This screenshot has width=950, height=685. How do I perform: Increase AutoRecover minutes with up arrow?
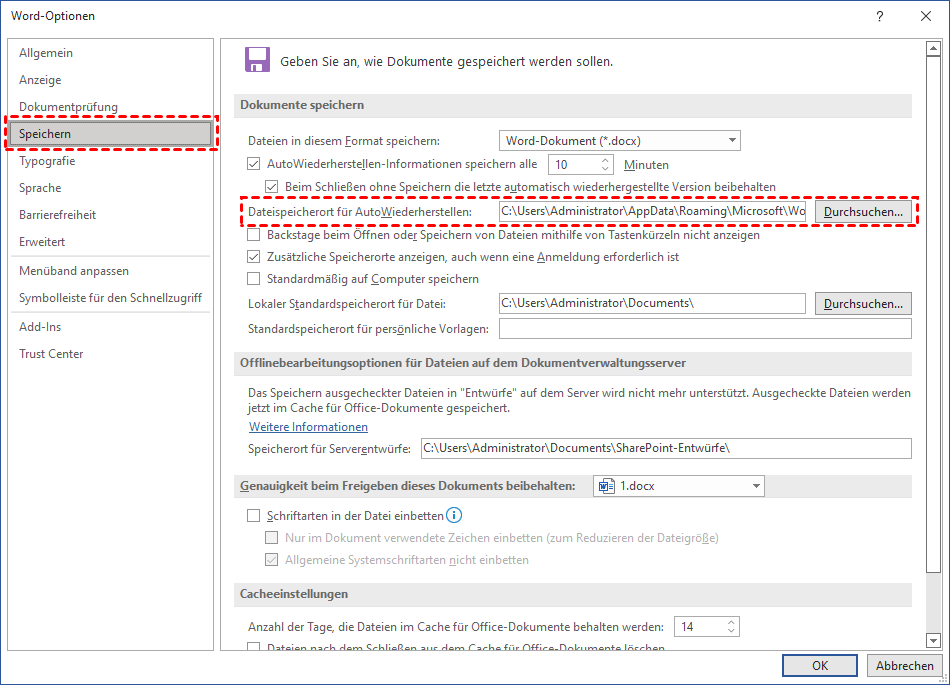[606, 159]
